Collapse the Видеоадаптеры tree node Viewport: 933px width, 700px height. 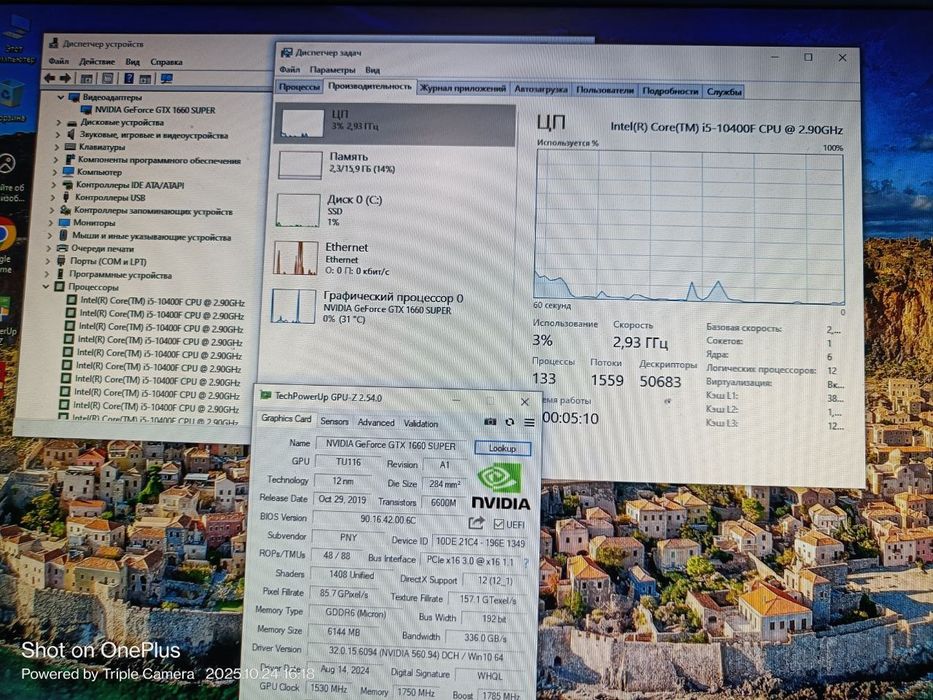click(x=61, y=97)
